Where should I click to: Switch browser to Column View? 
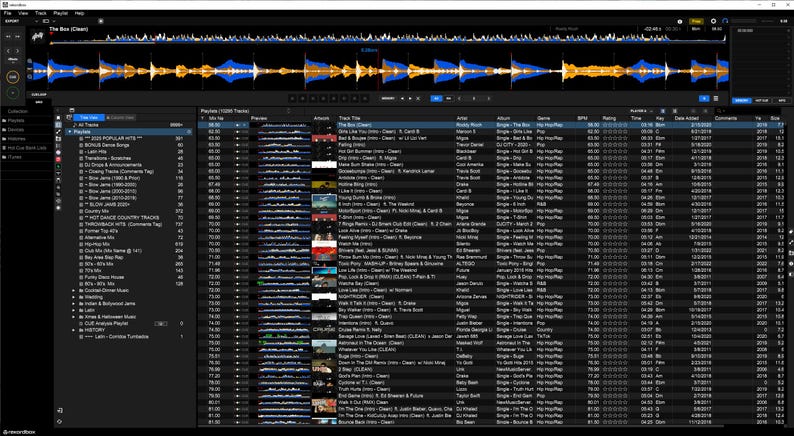121,117
